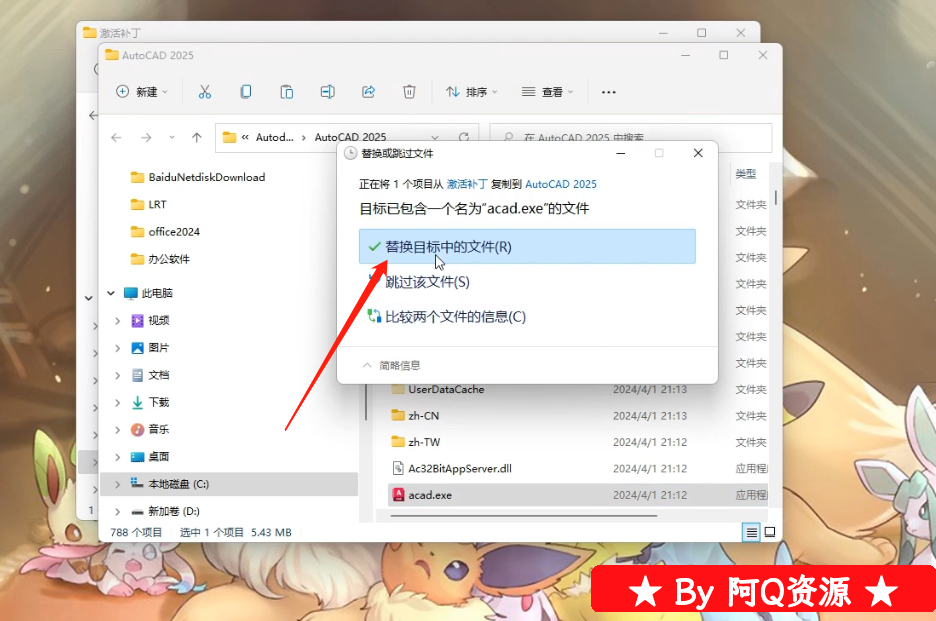
Task: Close the 激活补丁 background window
Action: tap(741, 33)
